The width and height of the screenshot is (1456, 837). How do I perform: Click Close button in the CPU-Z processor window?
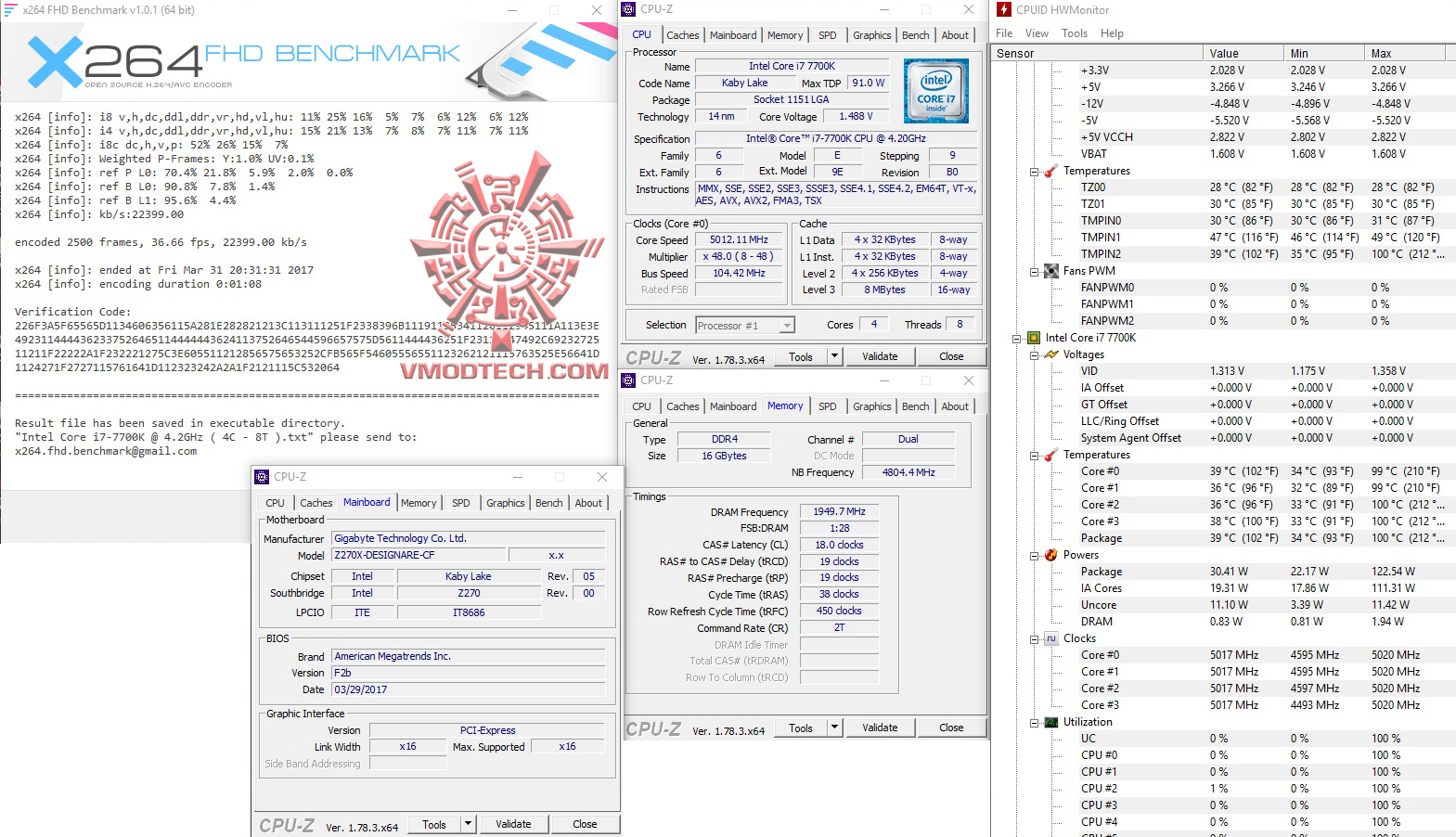point(951,356)
